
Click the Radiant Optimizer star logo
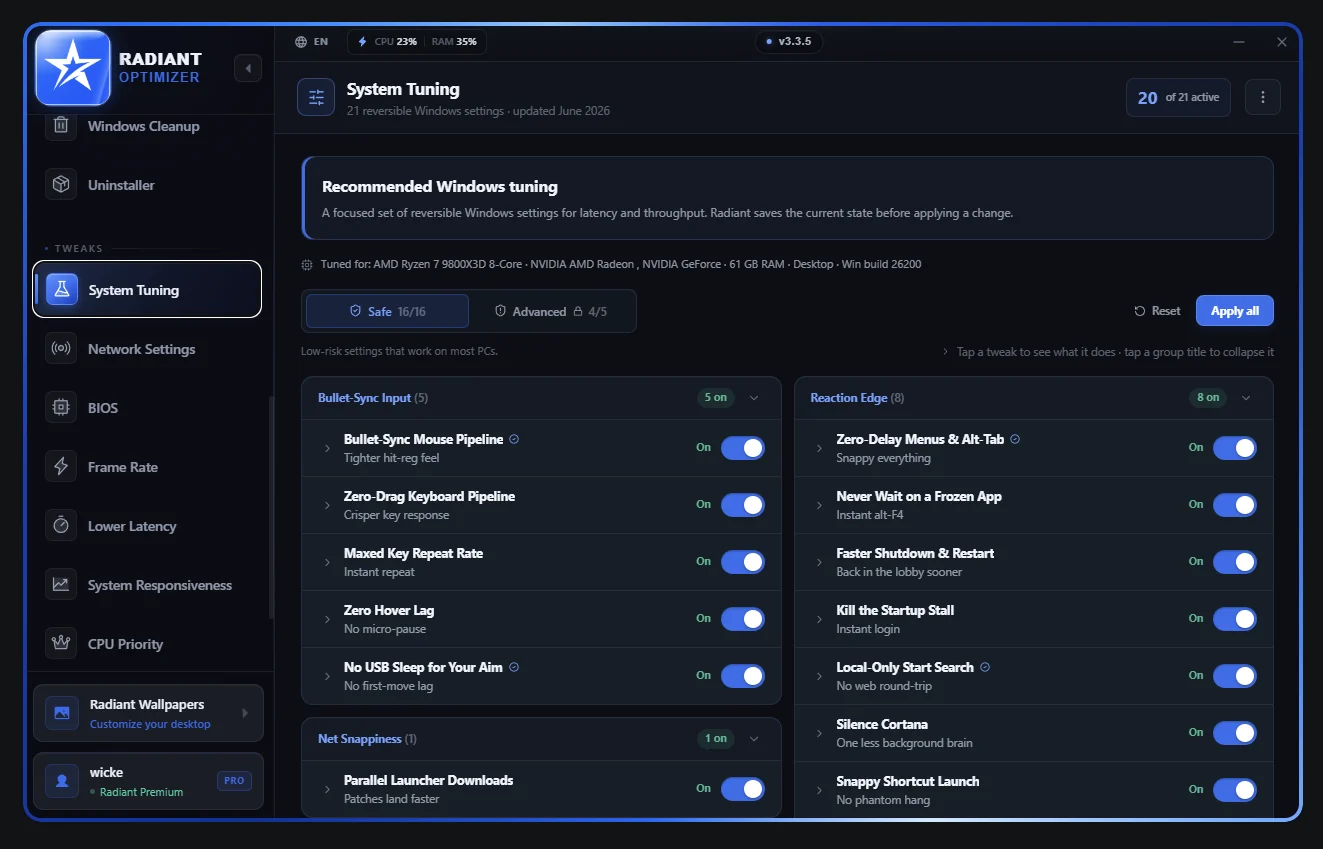click(x=73, y=68)
